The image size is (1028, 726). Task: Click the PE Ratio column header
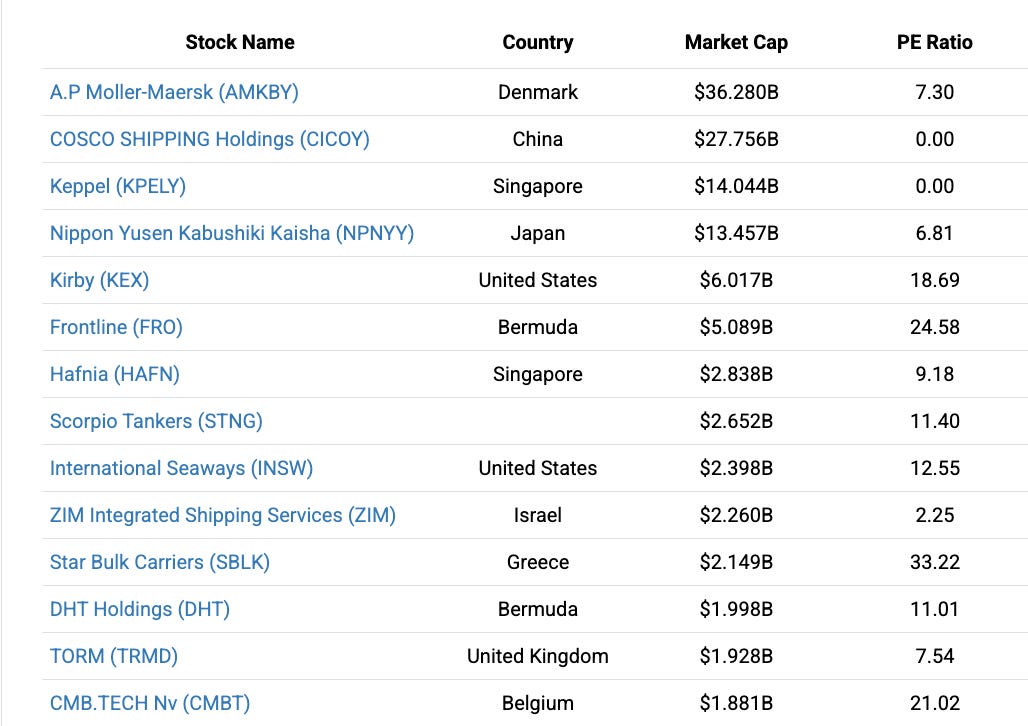[x=934, y=43]
